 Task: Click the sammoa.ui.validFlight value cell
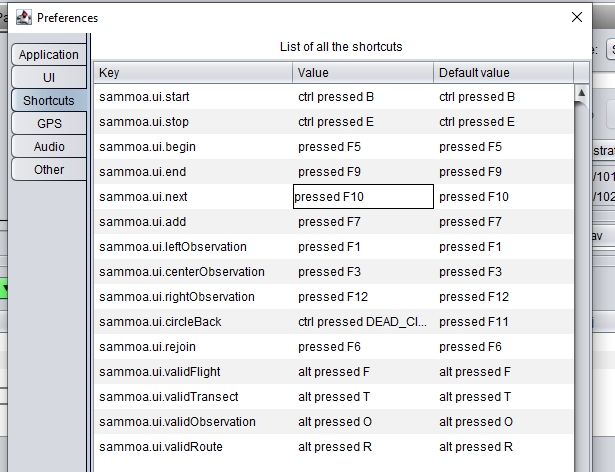click(363, 372)
